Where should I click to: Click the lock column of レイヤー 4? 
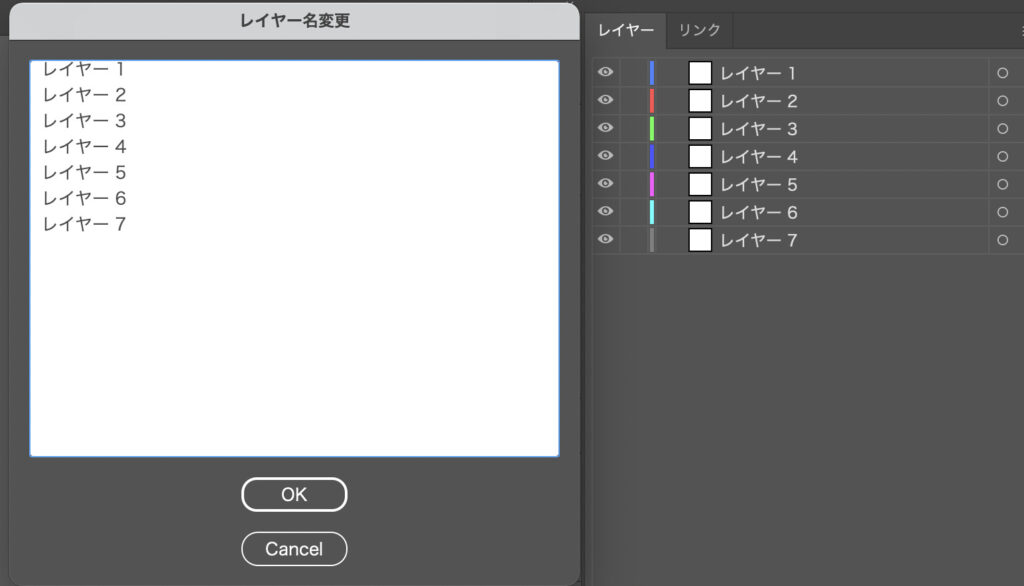632,156
